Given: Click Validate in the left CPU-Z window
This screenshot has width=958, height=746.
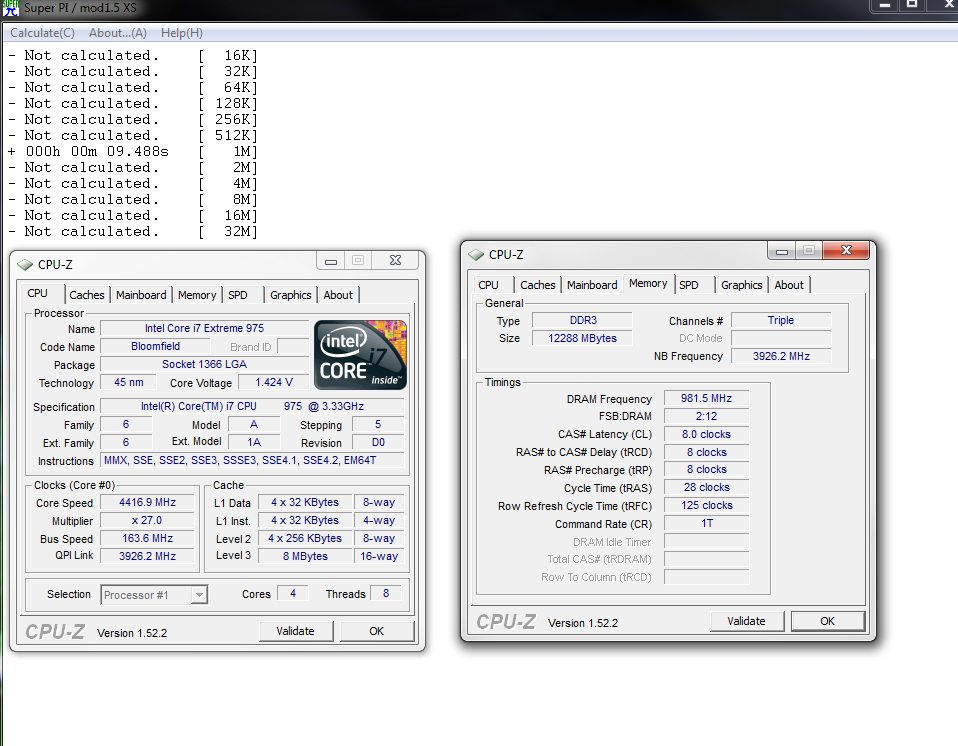Looking at the screenshot, I should pyautogui.click(x=296, y=631).
